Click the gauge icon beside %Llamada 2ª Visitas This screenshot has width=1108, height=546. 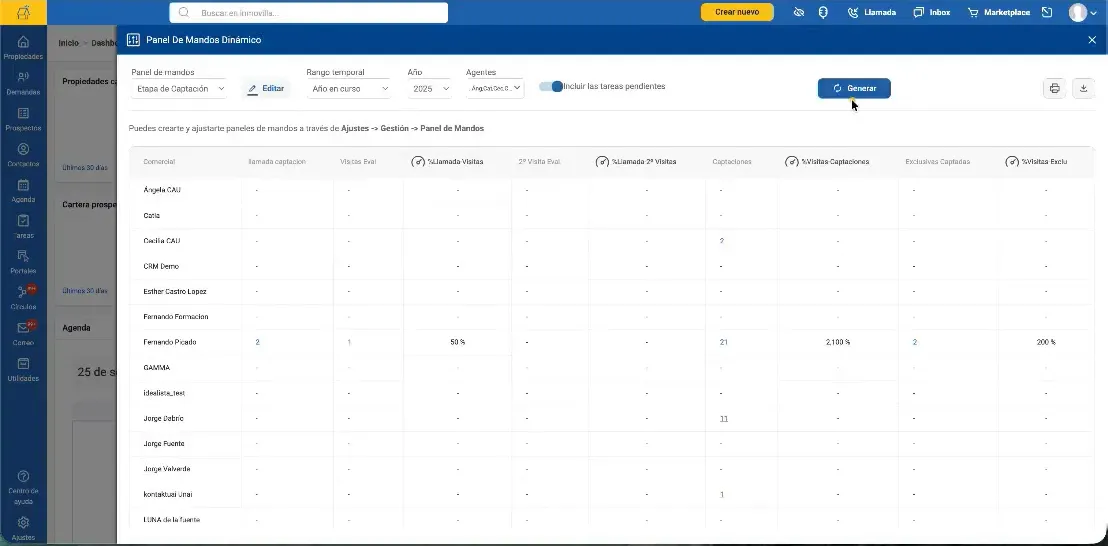point(602,162)
